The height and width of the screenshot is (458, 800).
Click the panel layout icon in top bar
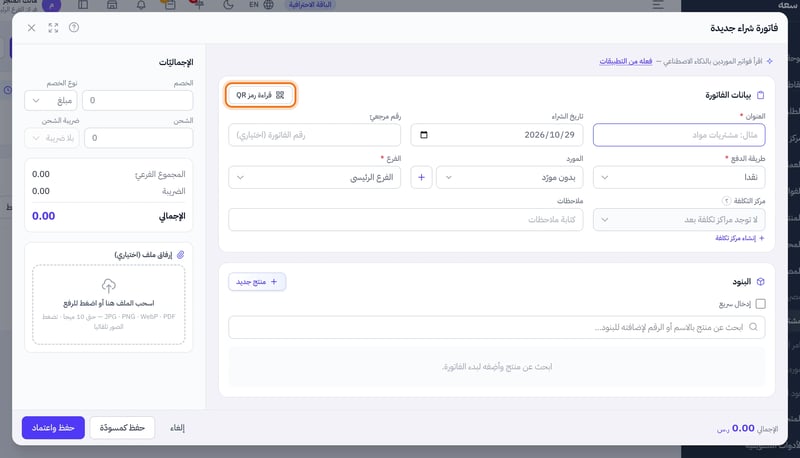click(83, 5)
